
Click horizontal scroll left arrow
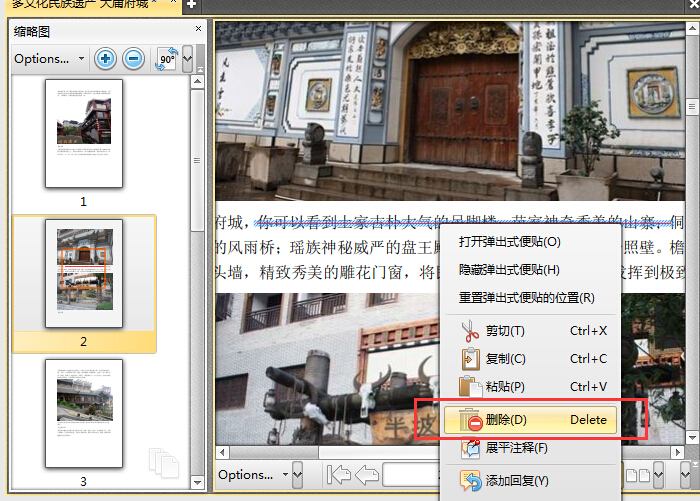[222, 452]
